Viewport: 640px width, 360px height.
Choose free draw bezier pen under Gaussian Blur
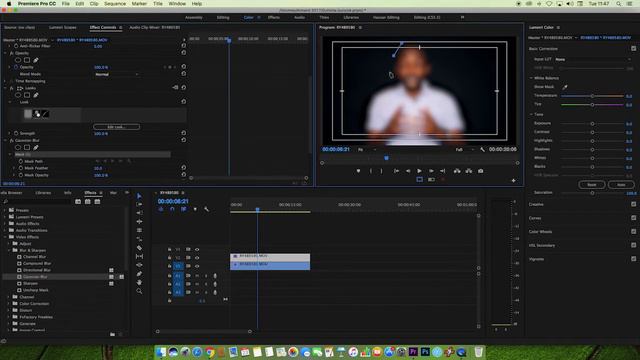pos(36,147)
